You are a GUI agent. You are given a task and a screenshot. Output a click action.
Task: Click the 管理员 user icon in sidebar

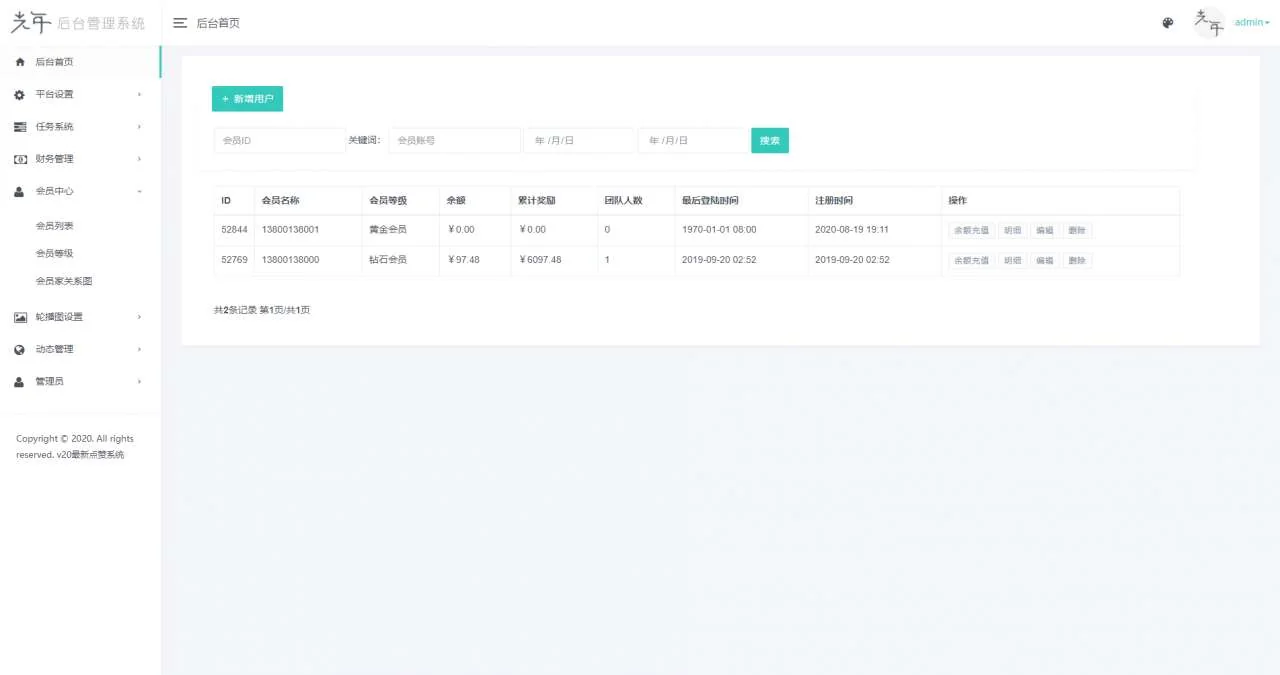(20, 382)
